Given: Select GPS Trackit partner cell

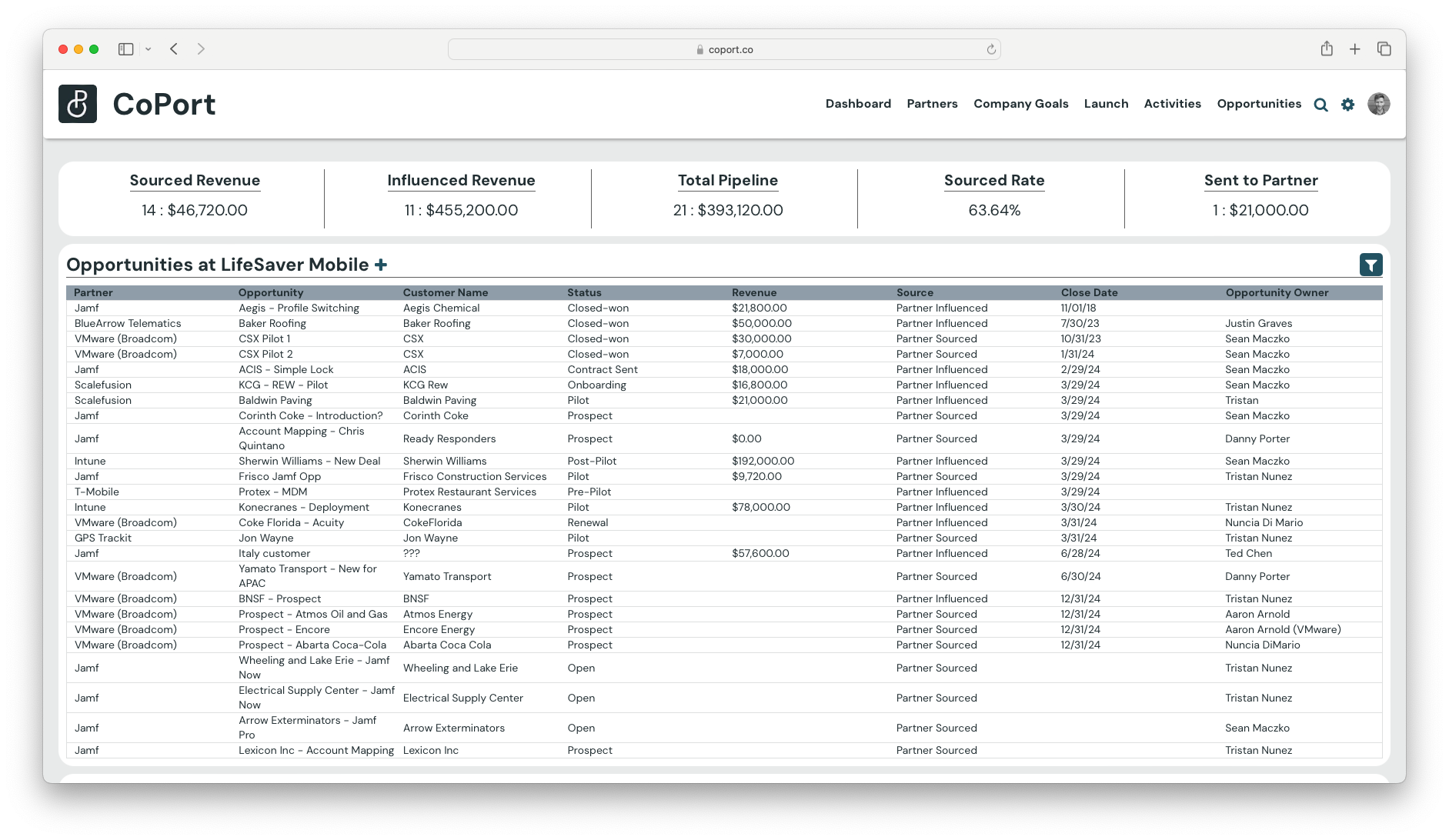Looking at the screenshot, I should pyautogui.click(x=103, y=538).
